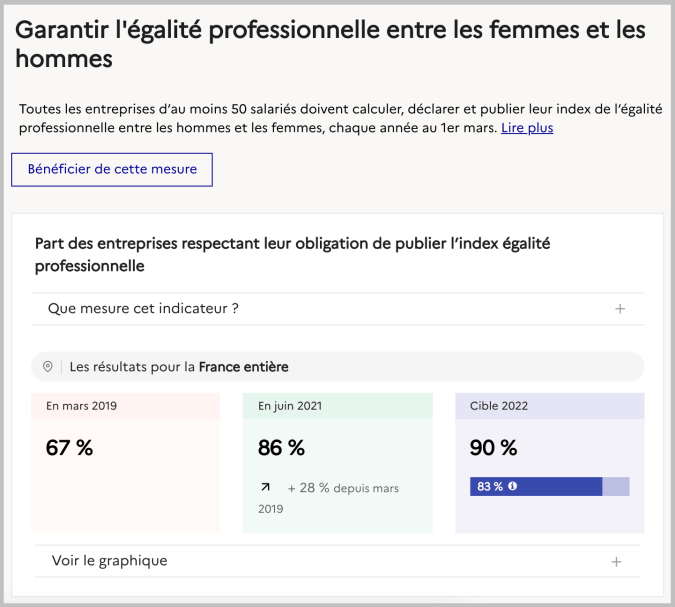Click info icon in the progress bar
This screenshot has width=675, height=607.
pyautogui.click(x=513, y=487)
